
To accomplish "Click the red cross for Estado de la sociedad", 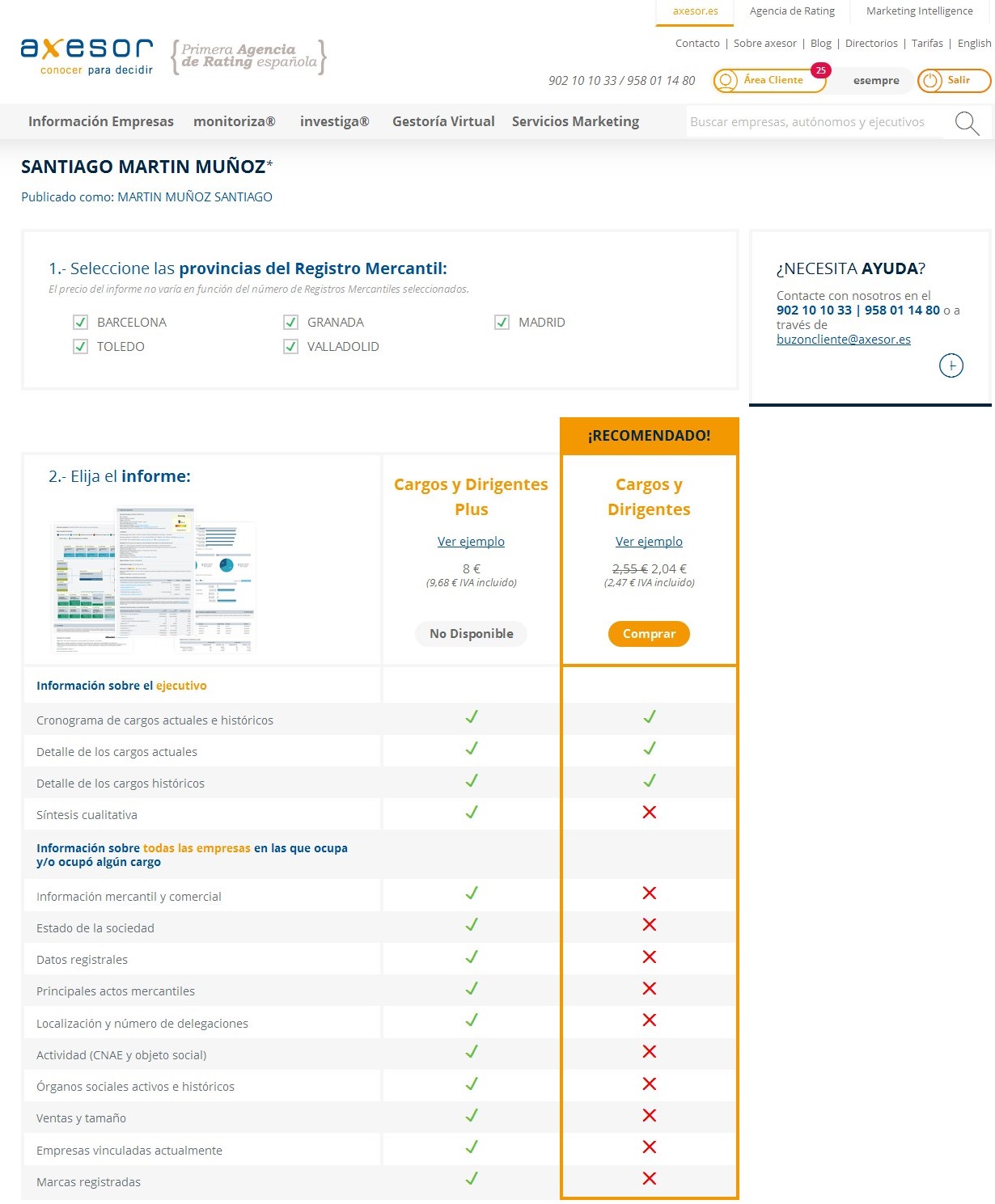I will coord(649,924).
